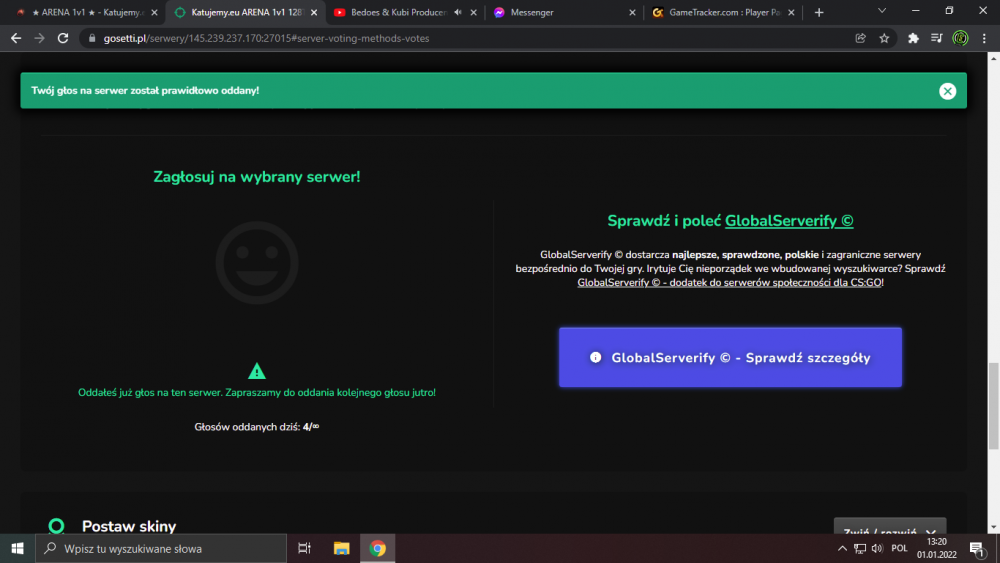Open the Chrome three-dot menu

(984, 38)
